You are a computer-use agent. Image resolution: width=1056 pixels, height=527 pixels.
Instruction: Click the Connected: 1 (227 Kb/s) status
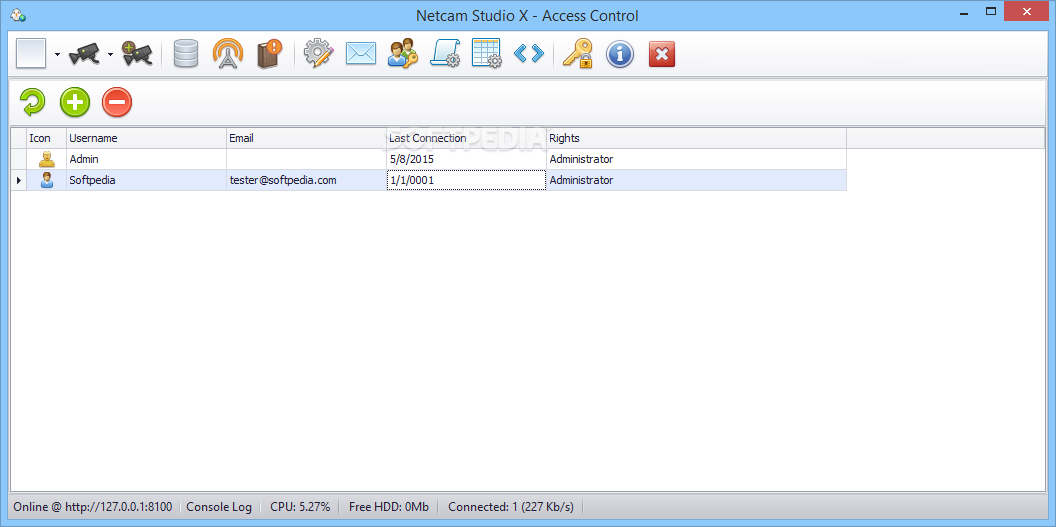tap(511, 507)
